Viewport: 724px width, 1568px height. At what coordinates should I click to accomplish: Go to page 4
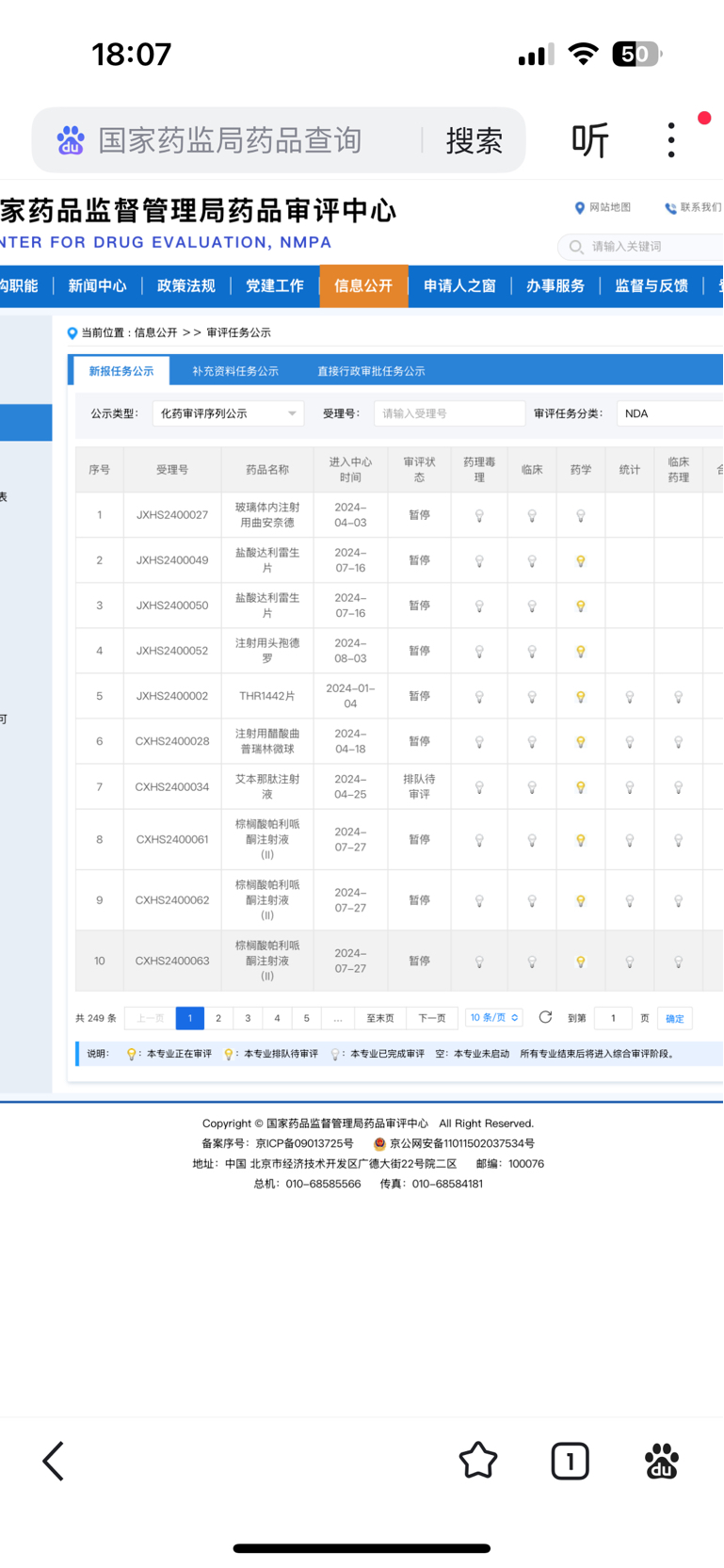[x=277, y=1018]
